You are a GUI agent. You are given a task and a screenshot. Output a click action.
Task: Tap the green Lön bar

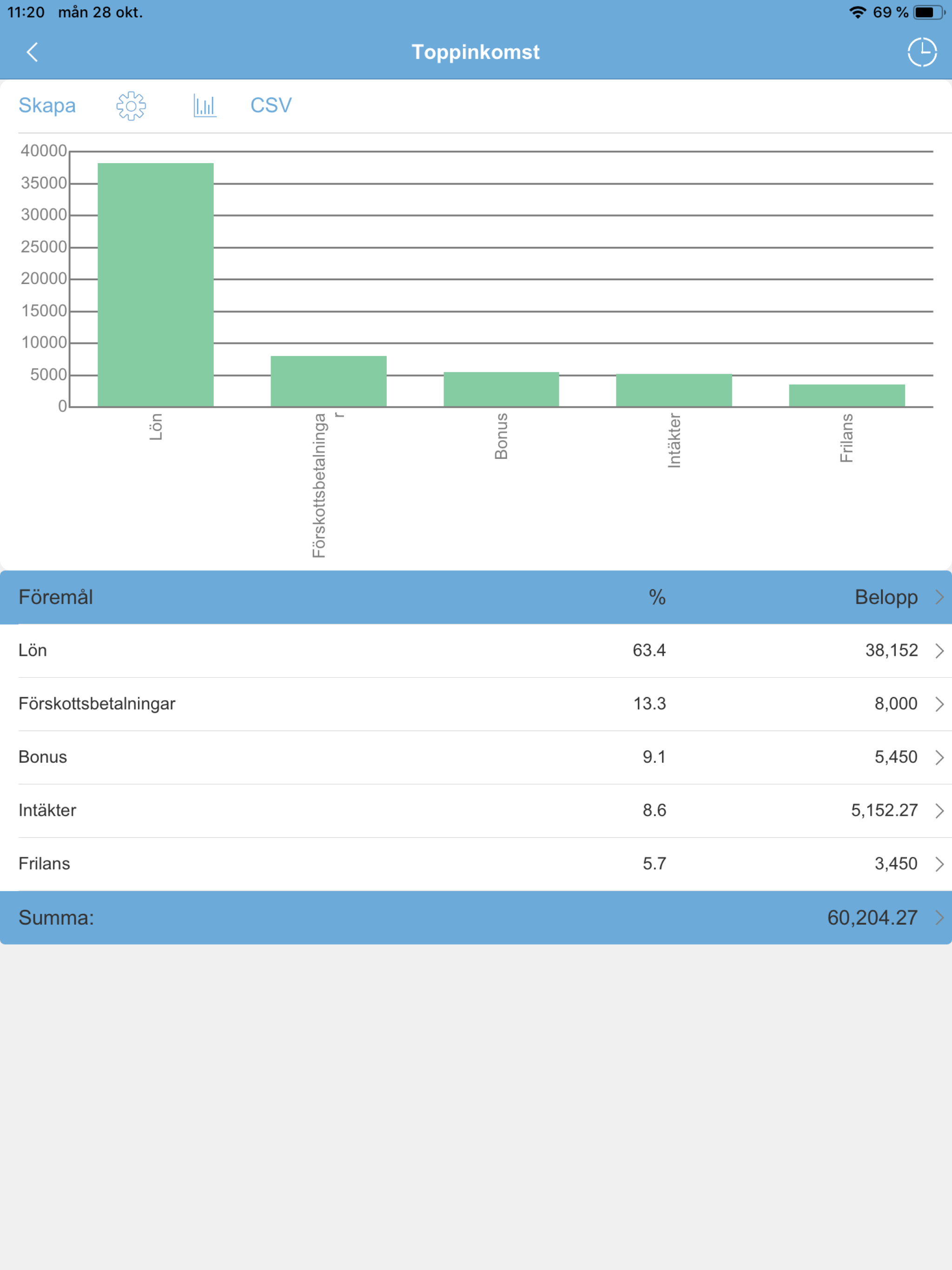point(156,285)
